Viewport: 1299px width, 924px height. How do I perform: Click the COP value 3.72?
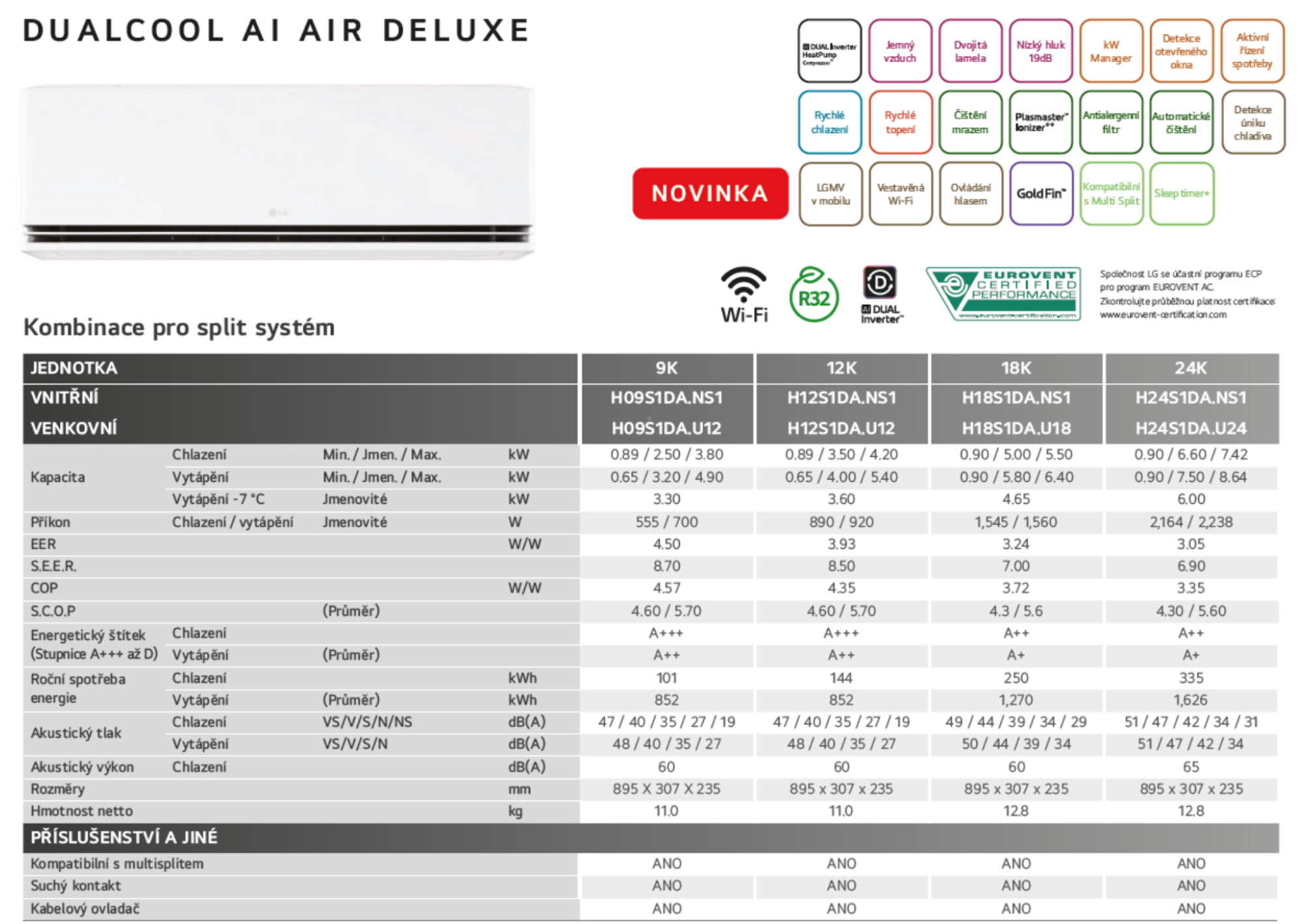(x=1016, y=589)
